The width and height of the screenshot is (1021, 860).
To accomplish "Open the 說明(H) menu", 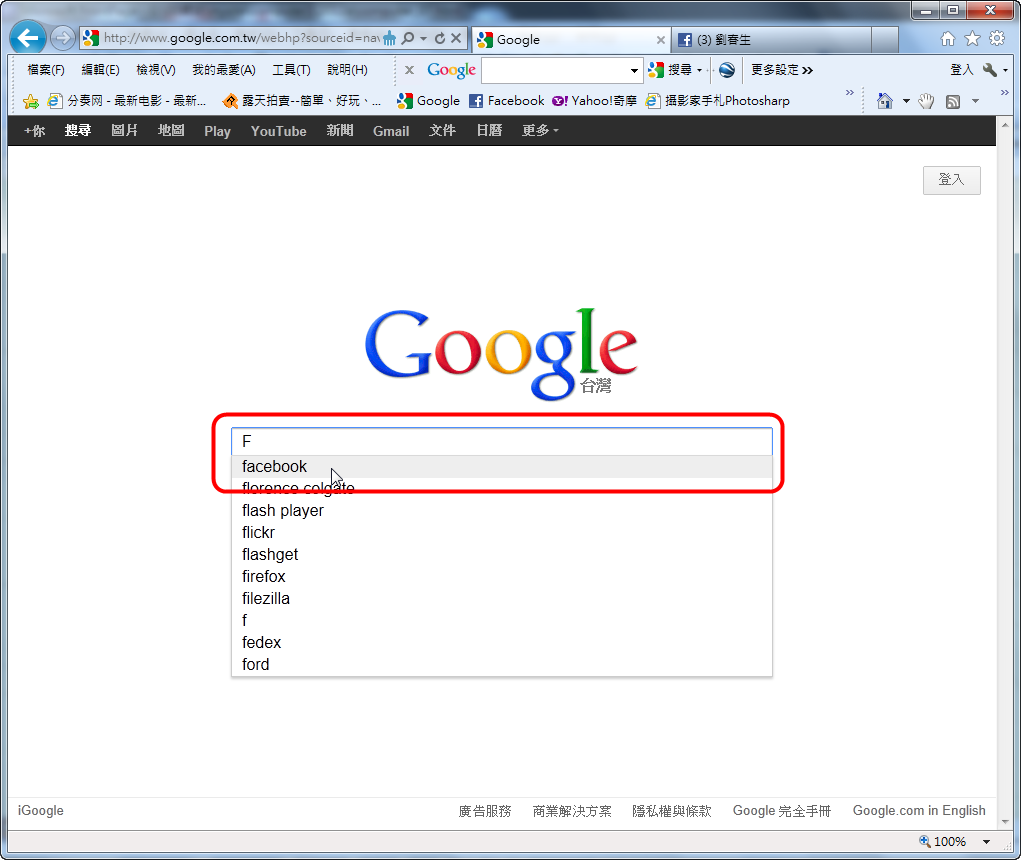I will click(347, 70).
